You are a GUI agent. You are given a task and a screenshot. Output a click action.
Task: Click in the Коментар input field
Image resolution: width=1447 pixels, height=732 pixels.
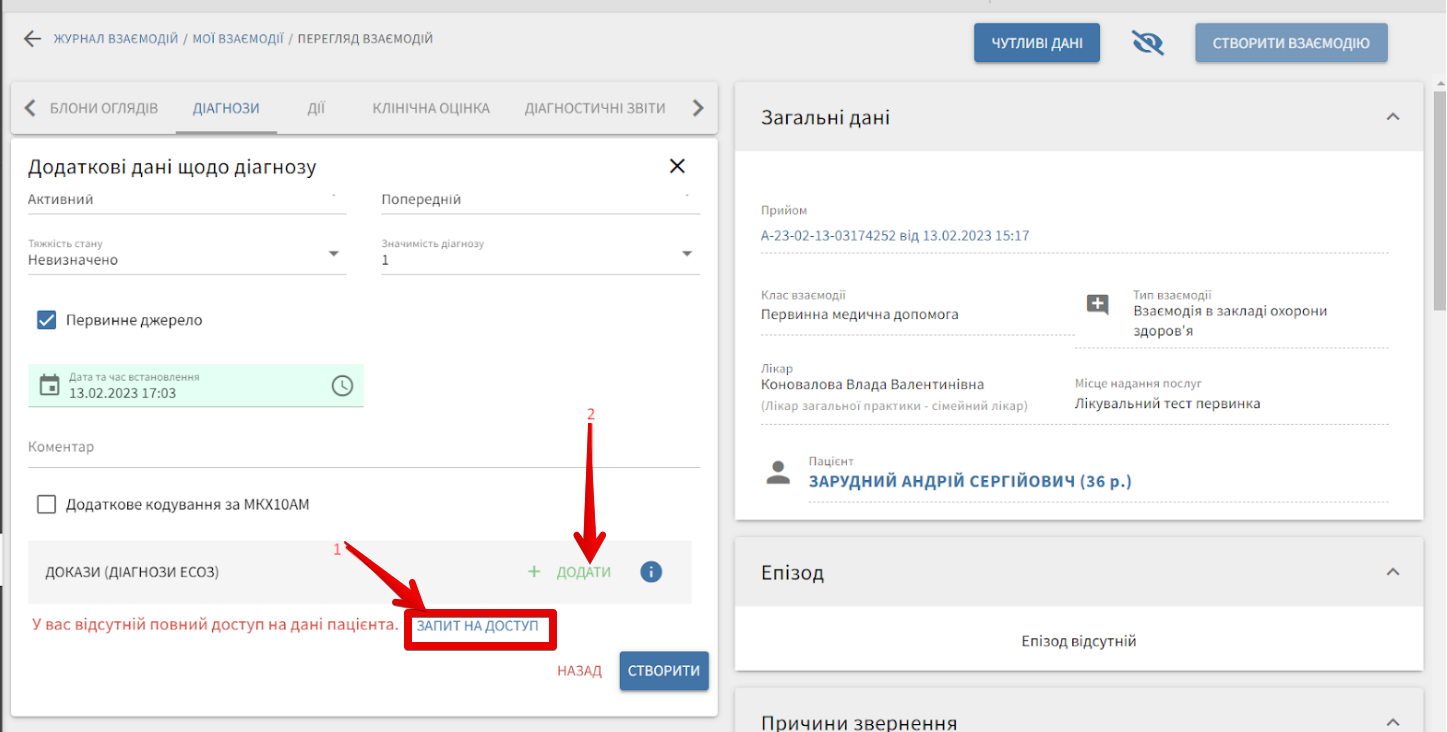(x=363, y=448)
